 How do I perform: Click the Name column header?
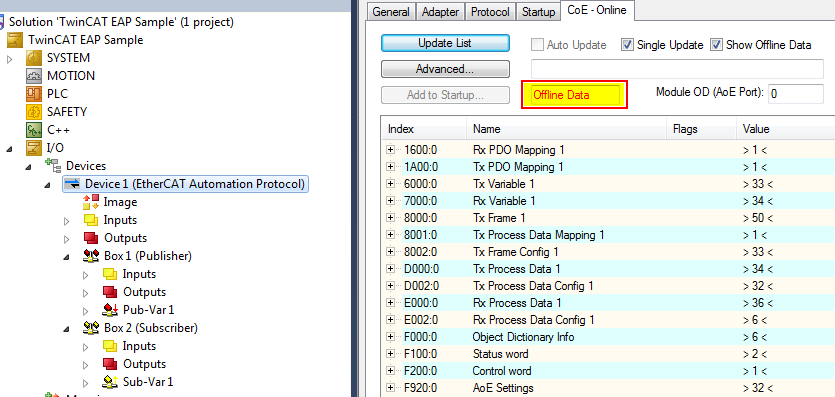click(567, 129)
